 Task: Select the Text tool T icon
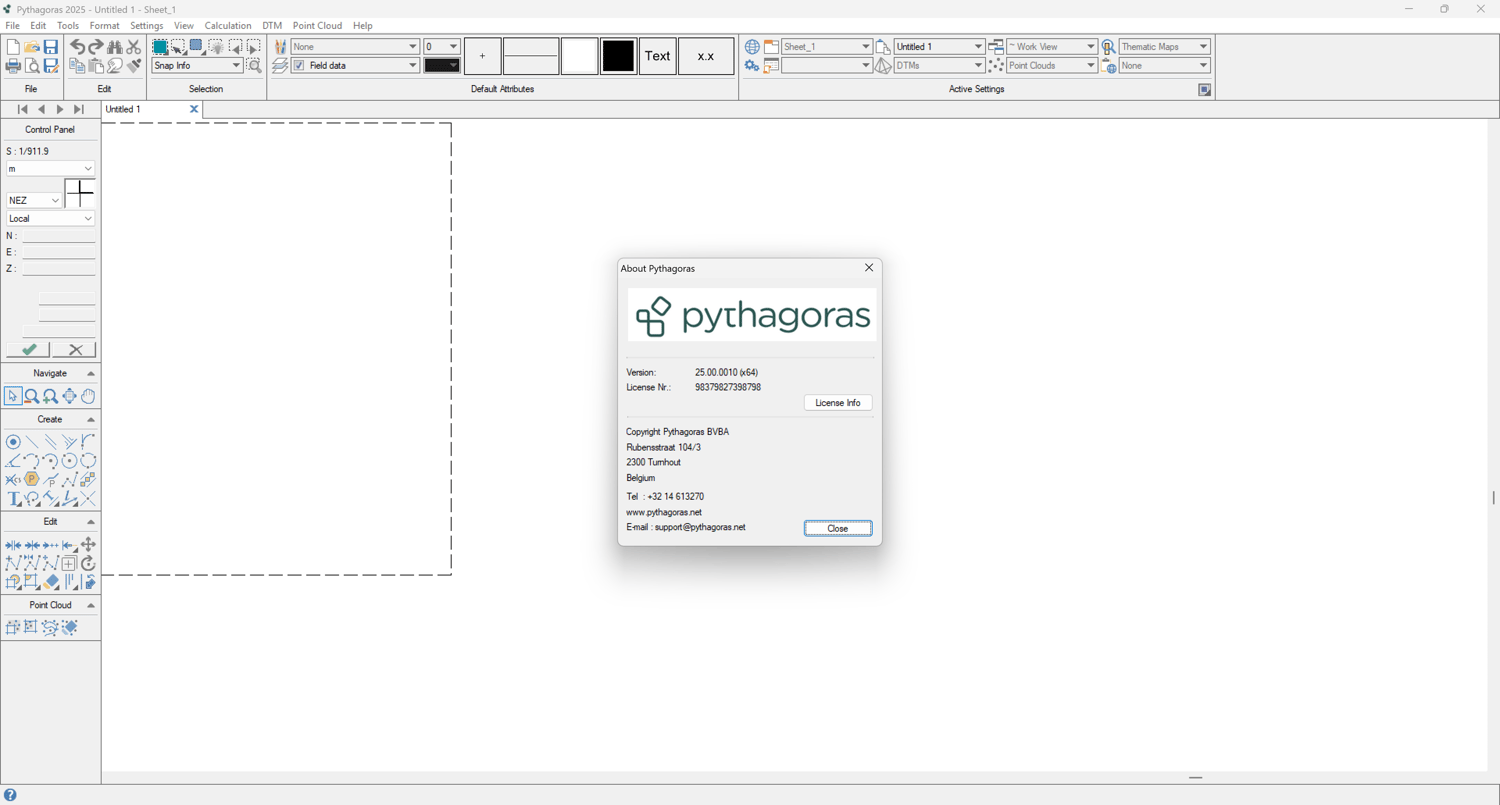[x=13, y=499]
